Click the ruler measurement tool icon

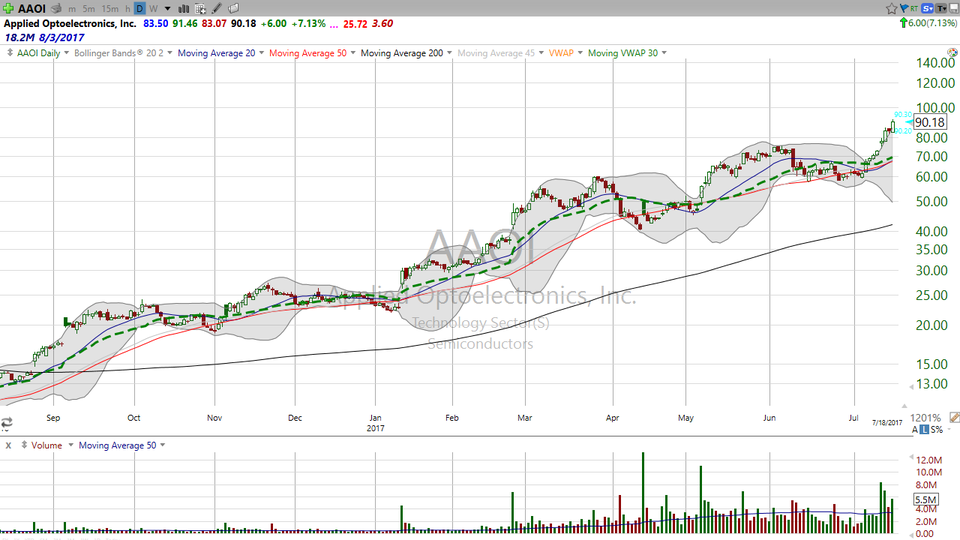(954, 418)
